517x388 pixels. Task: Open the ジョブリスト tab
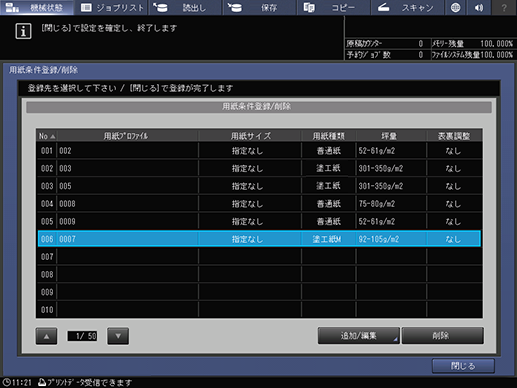pyautogui.click(x=112, y=7)
